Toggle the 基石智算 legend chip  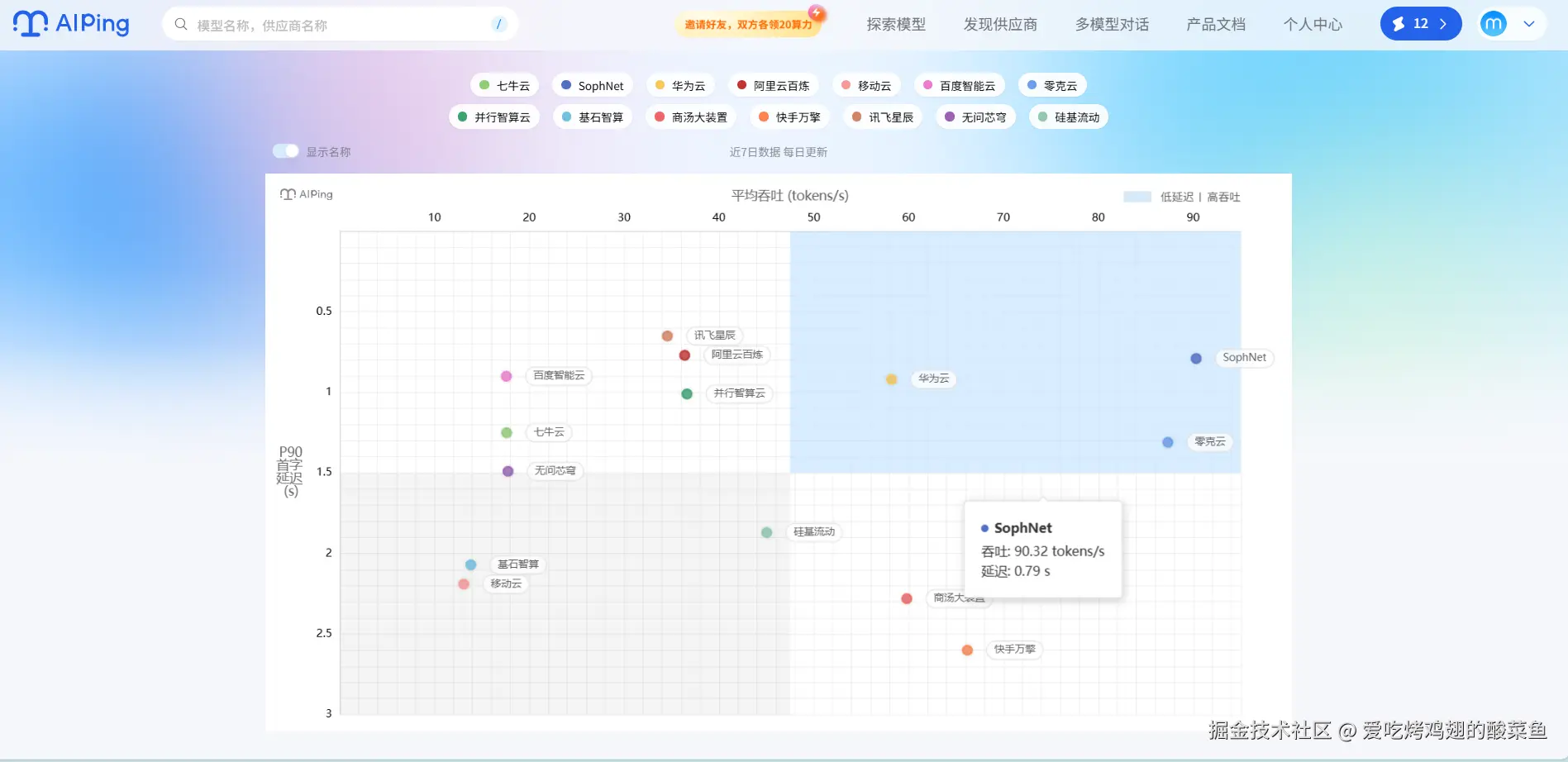pos(593,117)
